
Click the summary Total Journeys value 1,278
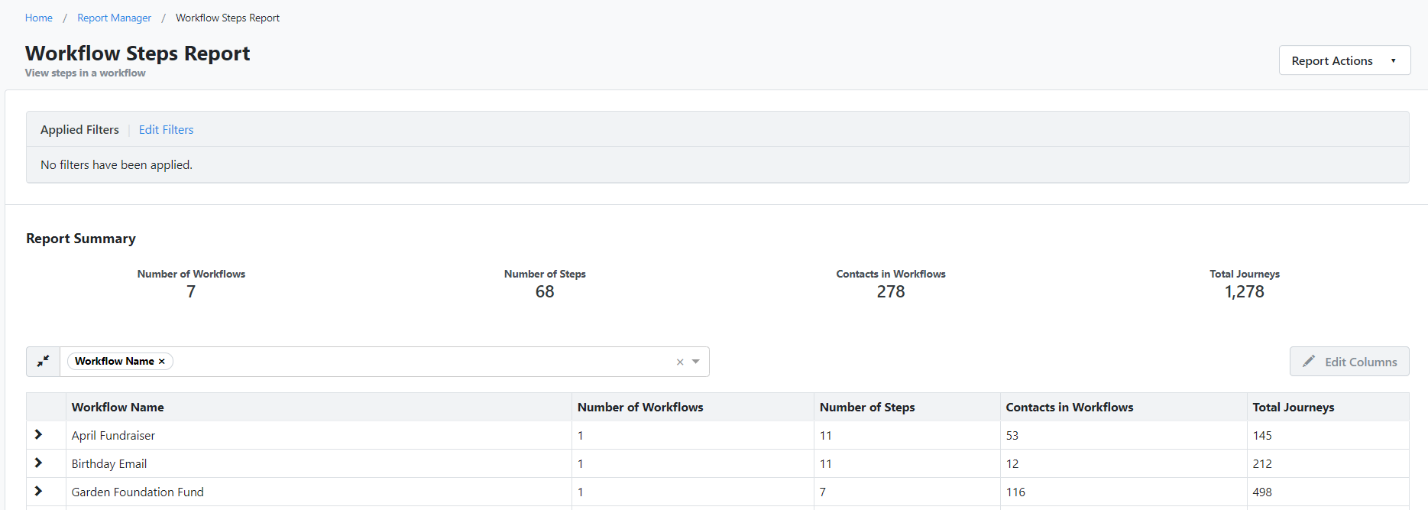coord(1244,292)
